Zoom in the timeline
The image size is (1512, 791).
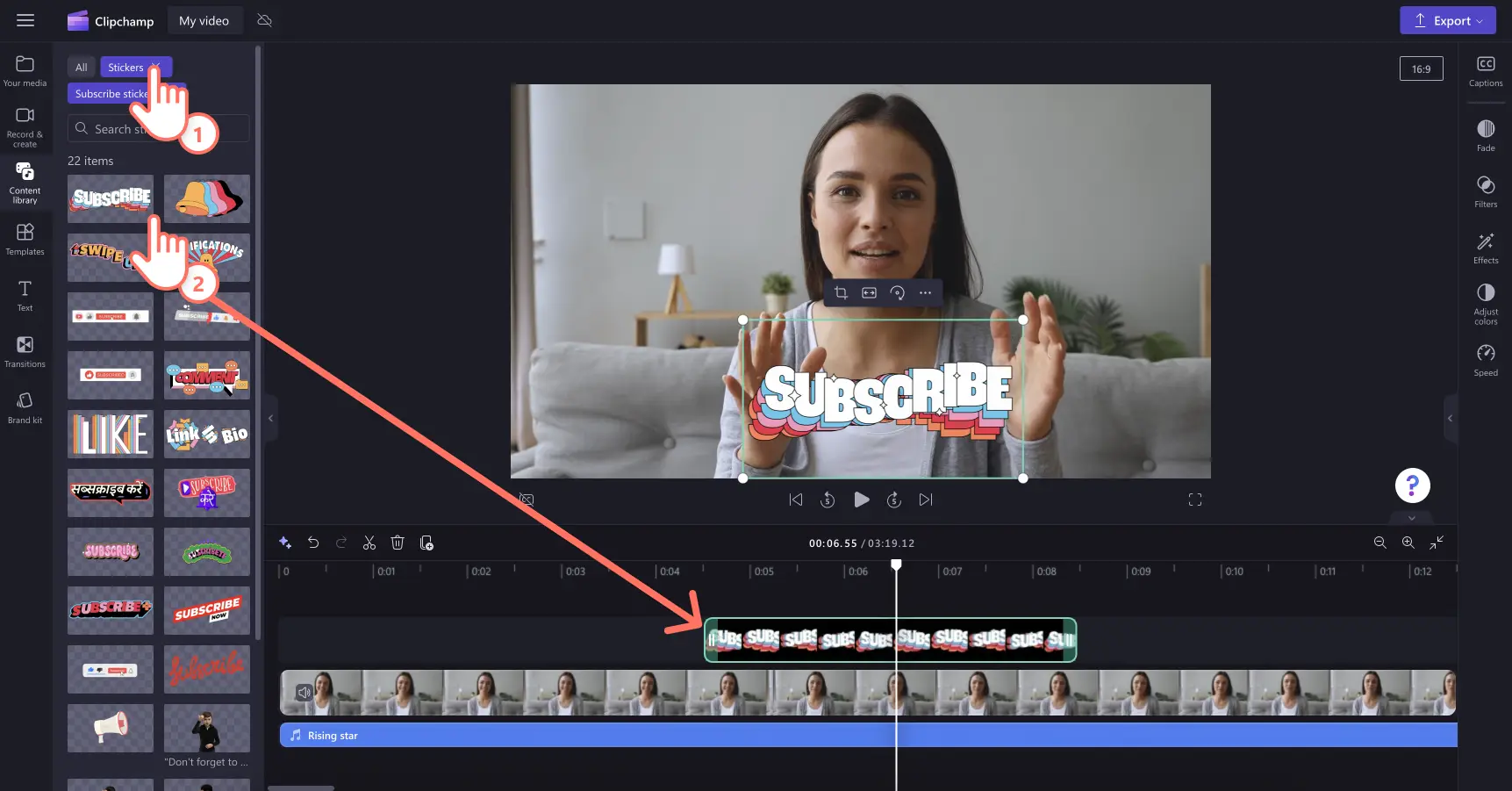[1408, 543]
